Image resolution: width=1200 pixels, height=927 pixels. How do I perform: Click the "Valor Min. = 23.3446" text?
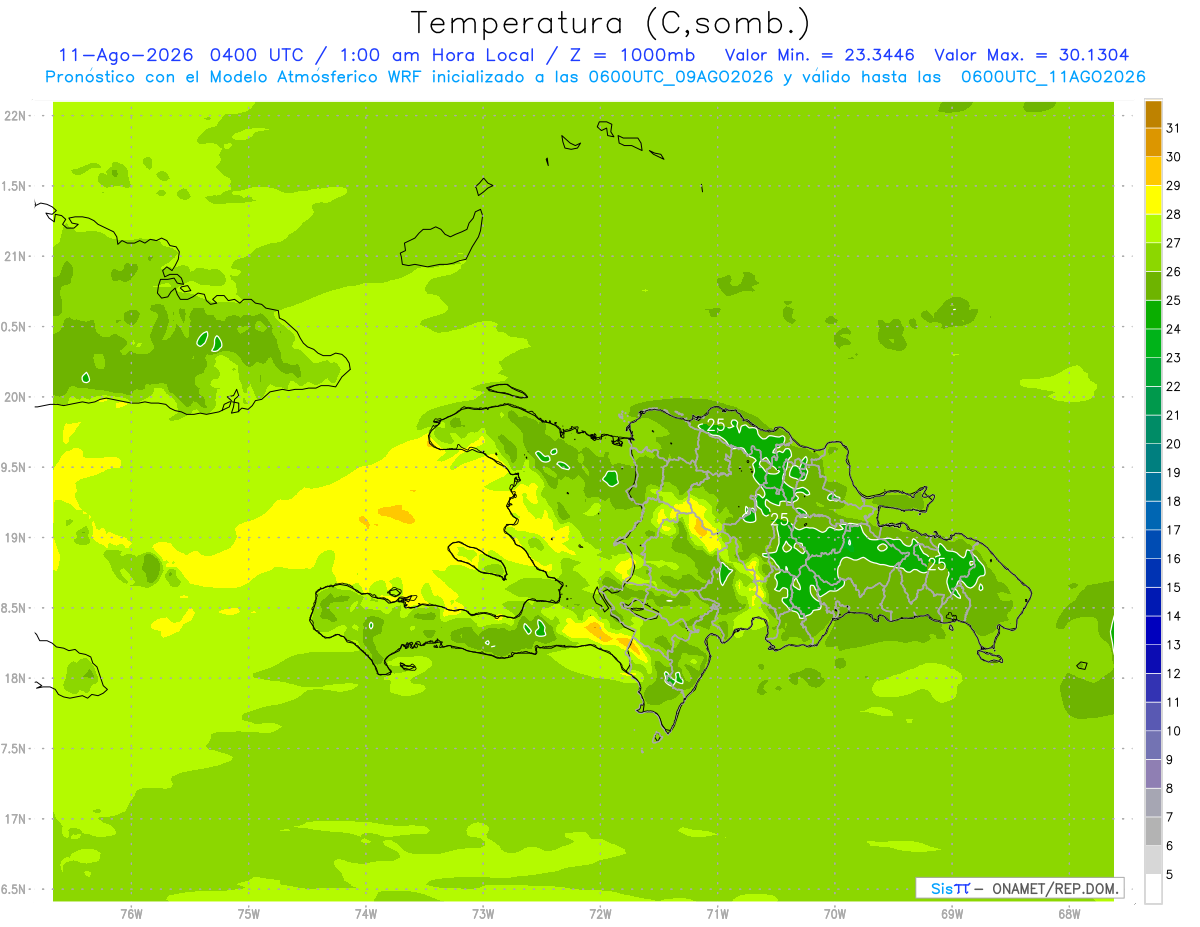pos(820,55)
